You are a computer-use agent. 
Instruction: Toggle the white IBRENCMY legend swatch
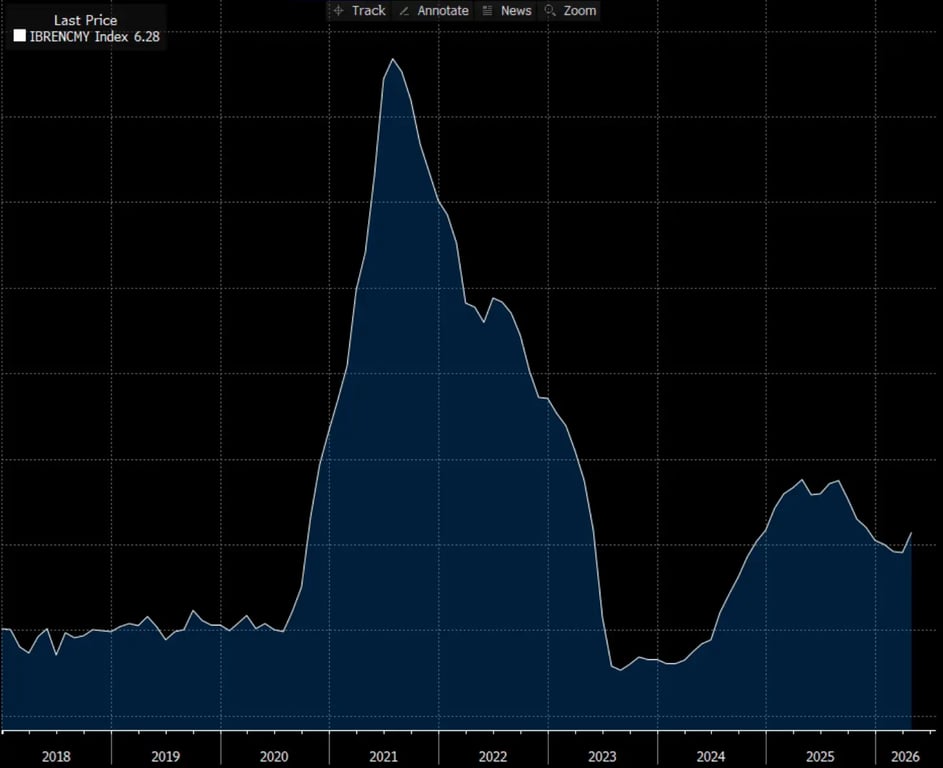[20, 36]
